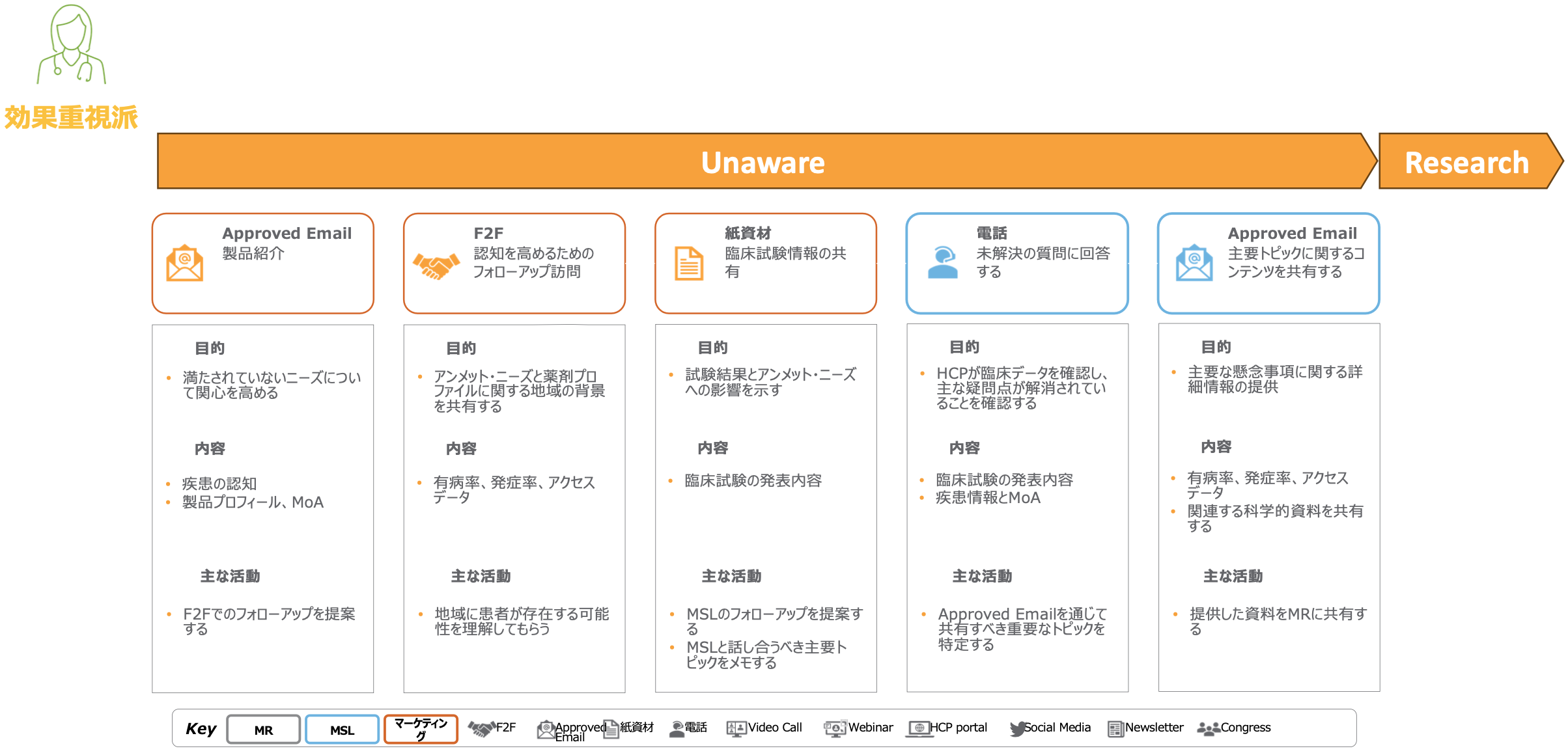The width and height of the screenshot is (1568, 753).
Task: Click the Congress people icon in key
Action: (1208, 729)
